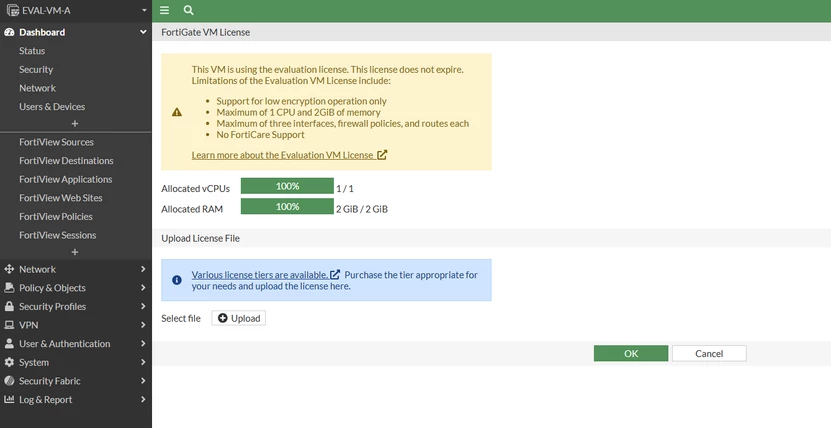Click the Upload license file button

pyautogui.click(x=238, y=318)
